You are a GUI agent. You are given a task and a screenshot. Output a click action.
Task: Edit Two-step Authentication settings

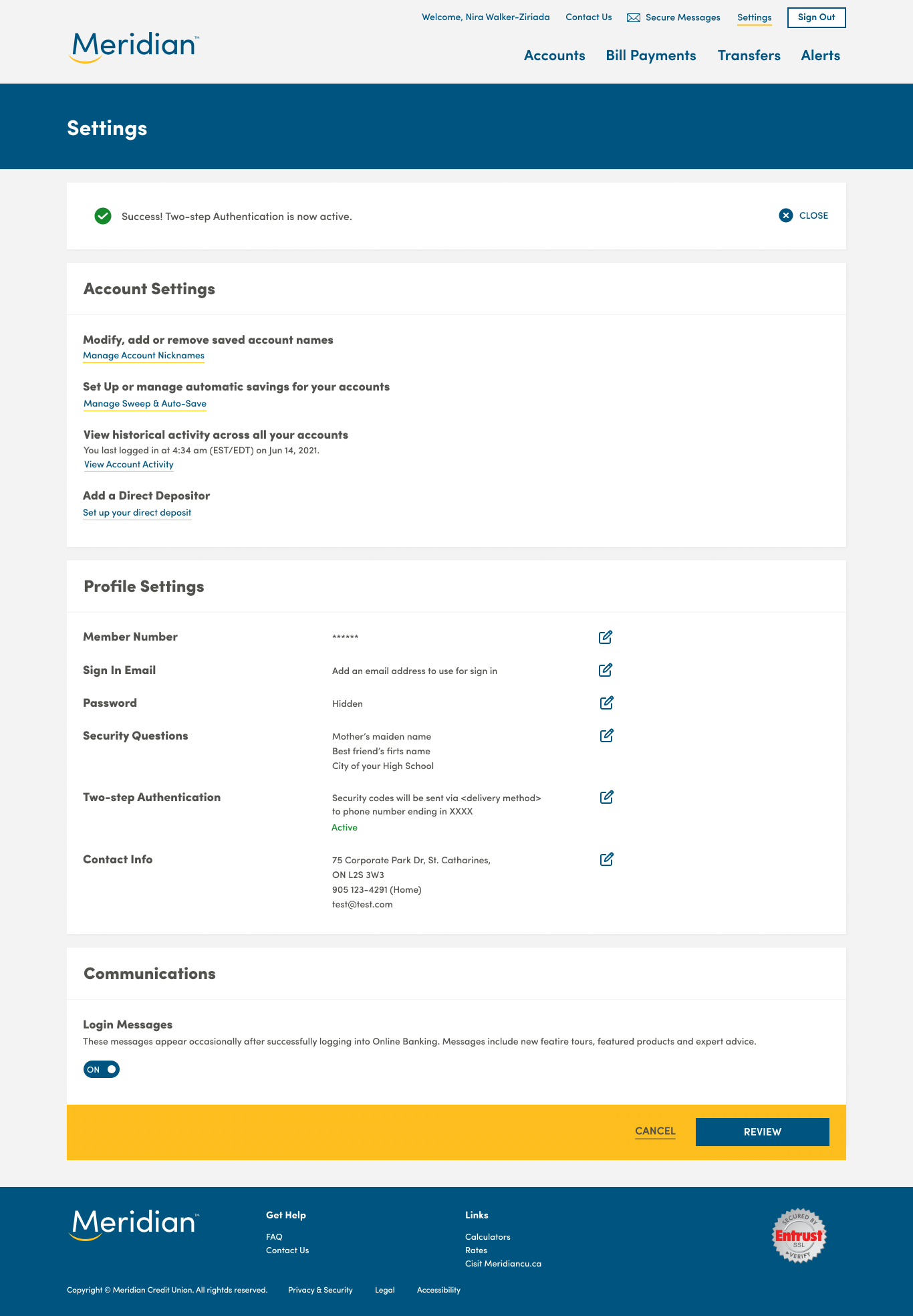point(607,797)
